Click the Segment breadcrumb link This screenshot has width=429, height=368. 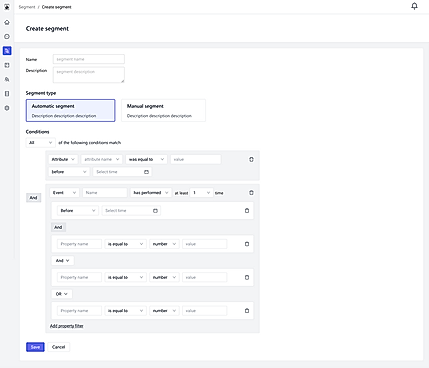pyautogui.click(x=27, y=7)
